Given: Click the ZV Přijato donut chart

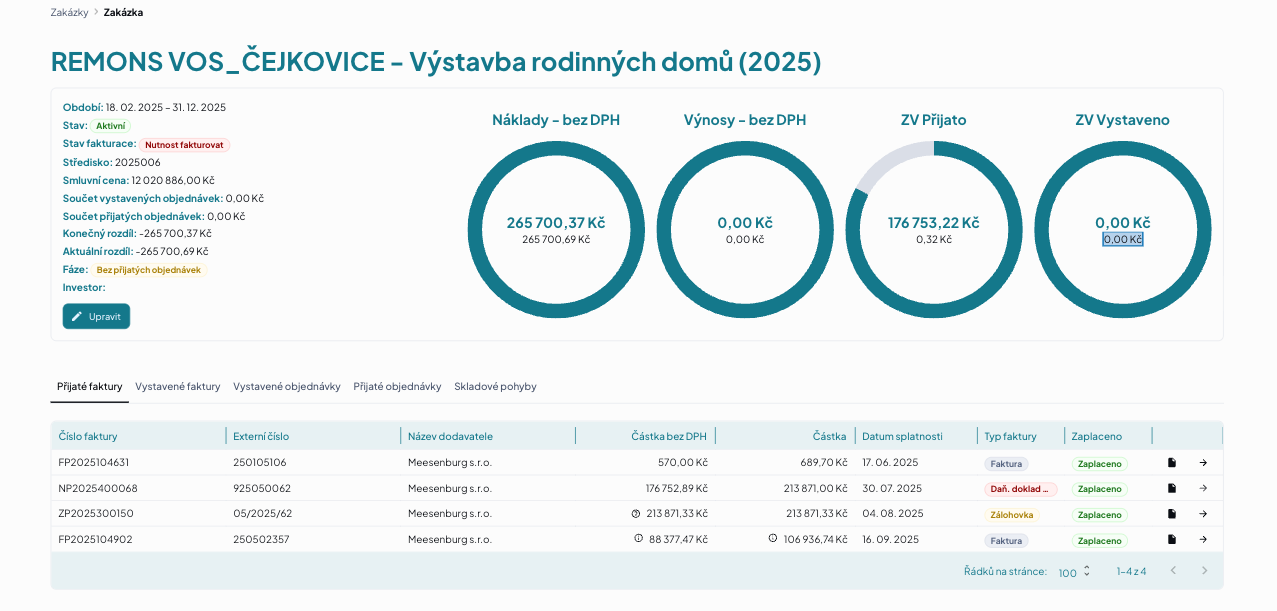Looking at the screenshot, I should coord(934,230).
